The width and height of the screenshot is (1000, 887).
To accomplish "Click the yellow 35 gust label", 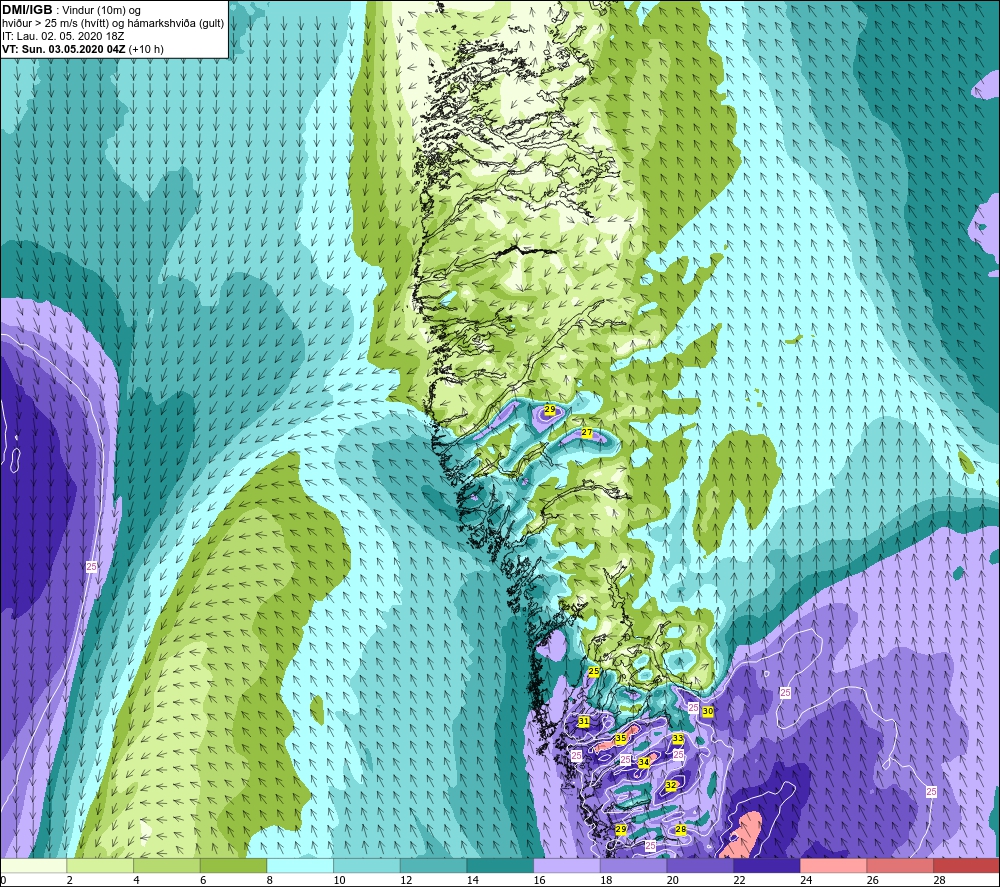I will [621, 738].
